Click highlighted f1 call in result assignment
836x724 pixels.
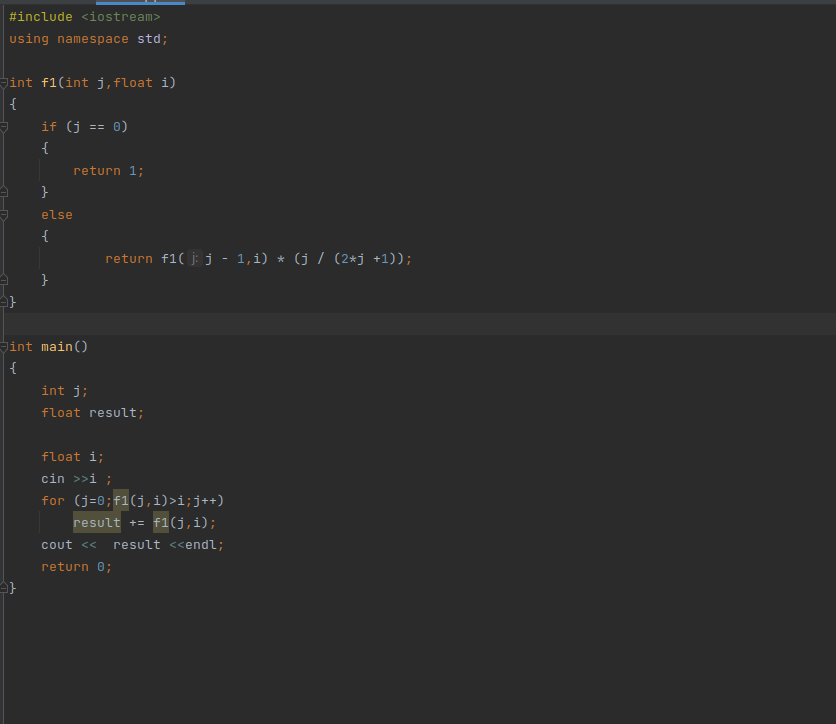(161, 523)
